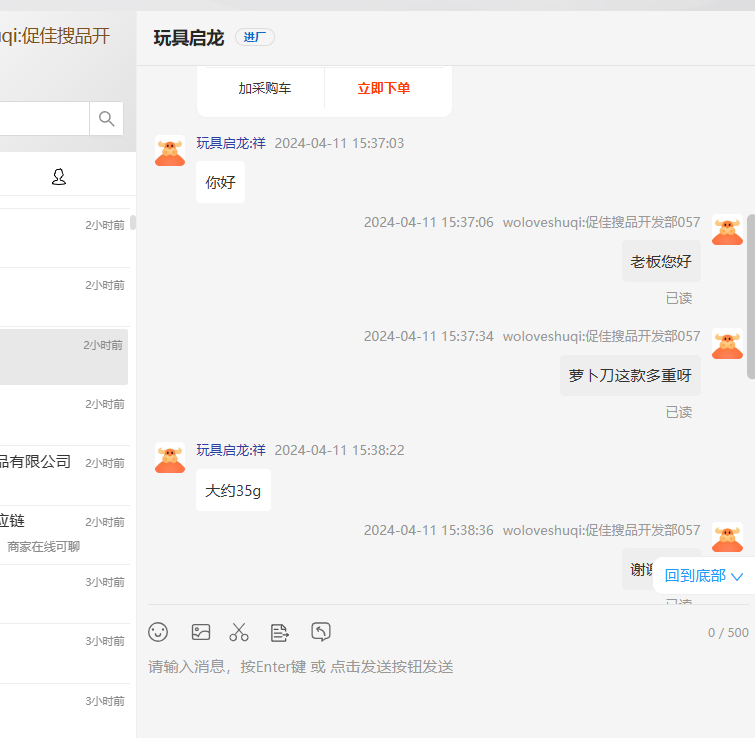755x738 pixels.
Task: Open the emoji picker in message toolbar
Action: [158, 632]
